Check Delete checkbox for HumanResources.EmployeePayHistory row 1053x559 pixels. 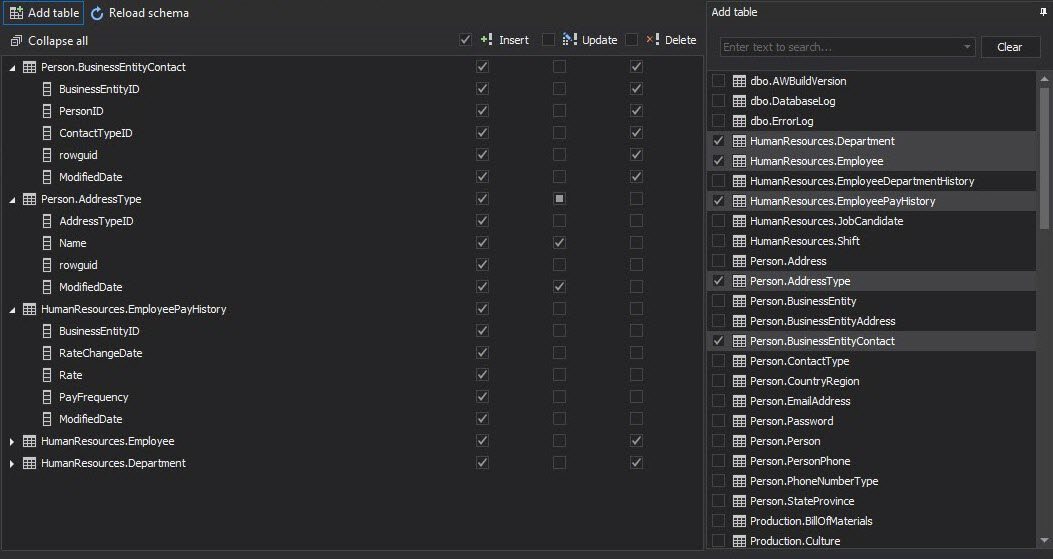tap(636, 309)
